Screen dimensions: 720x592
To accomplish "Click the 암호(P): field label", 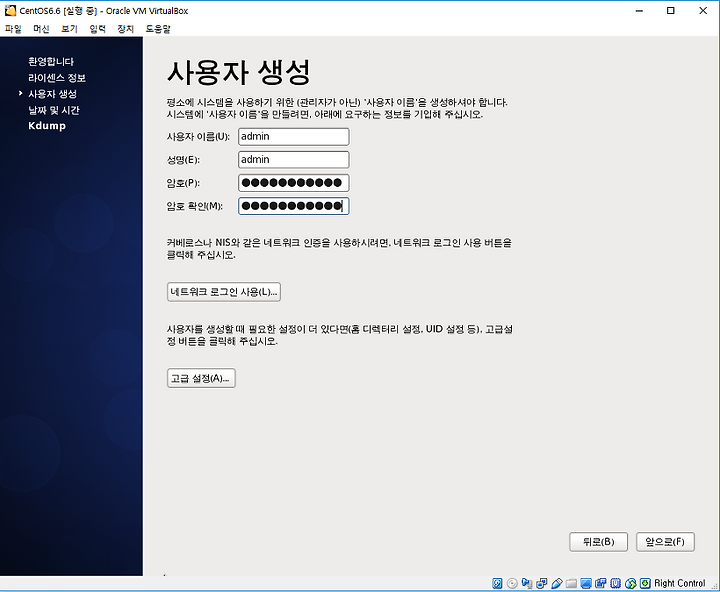I will [x=183, y=183].
